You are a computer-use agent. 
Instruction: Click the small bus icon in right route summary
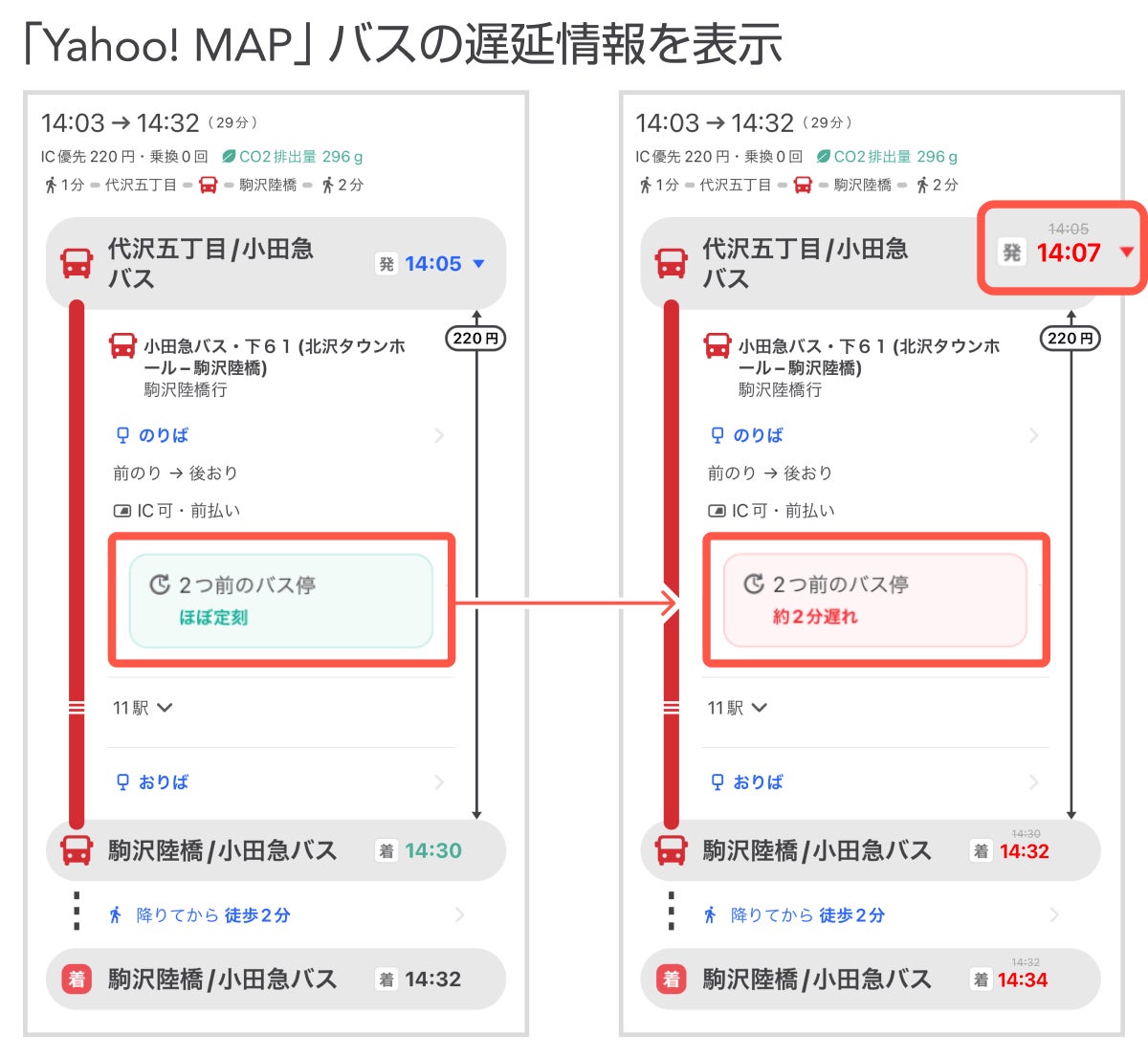[x=803, y=185]
